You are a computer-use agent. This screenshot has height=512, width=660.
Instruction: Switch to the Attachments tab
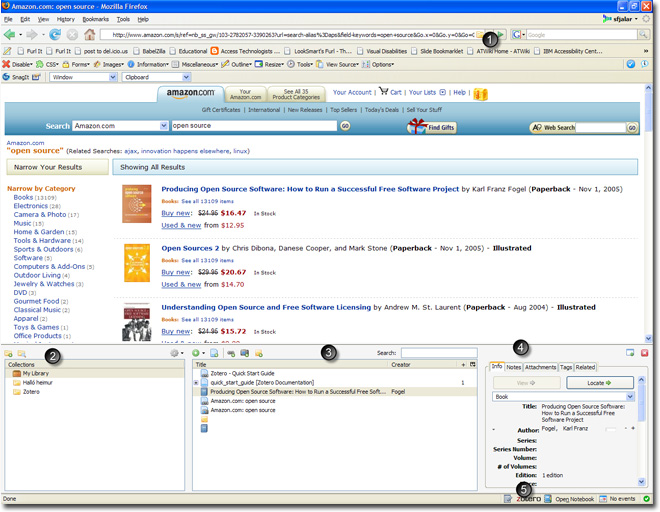coord(540,367)
